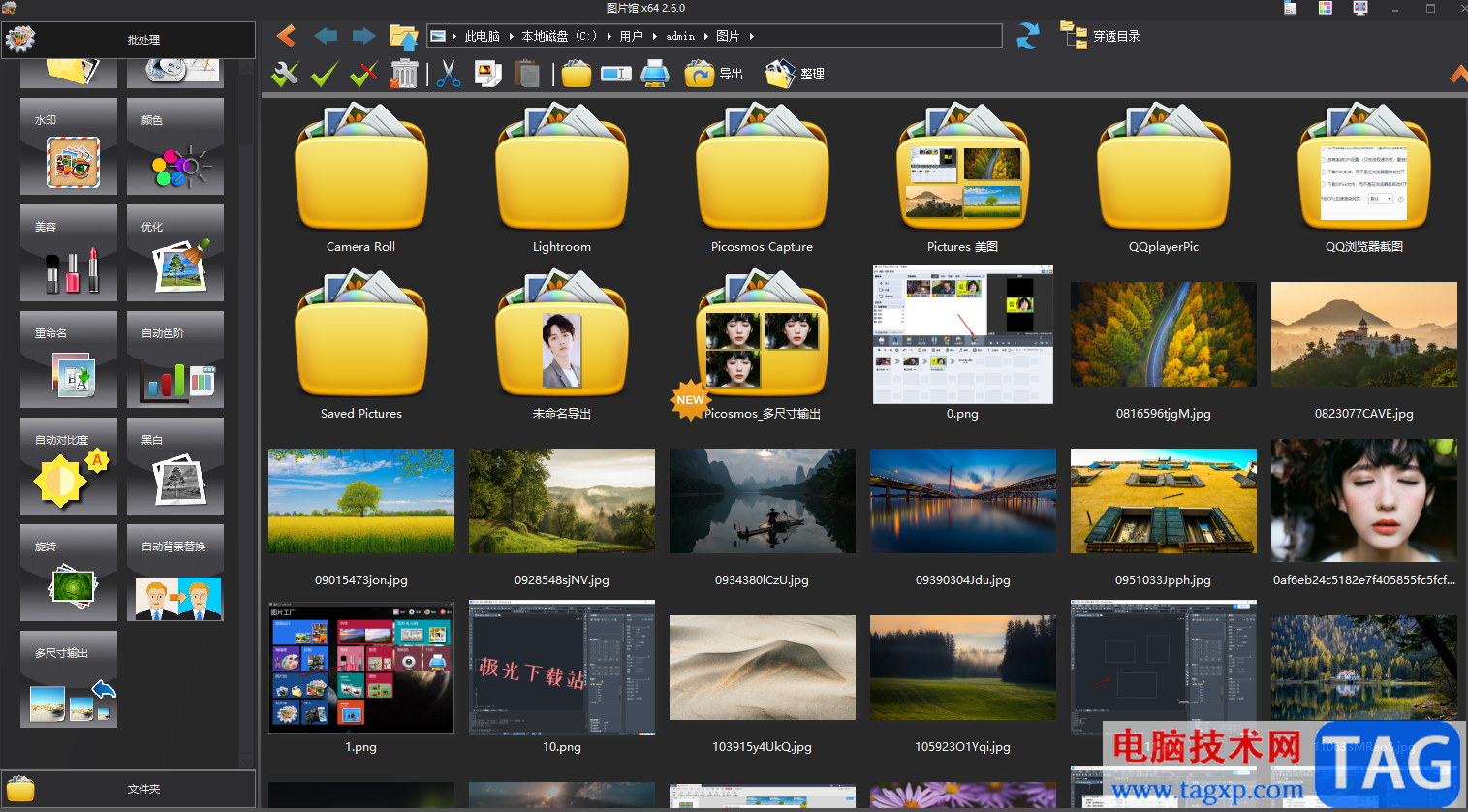
Task: Deselect all with the crossed checkmark
Action: coord(364,74)
